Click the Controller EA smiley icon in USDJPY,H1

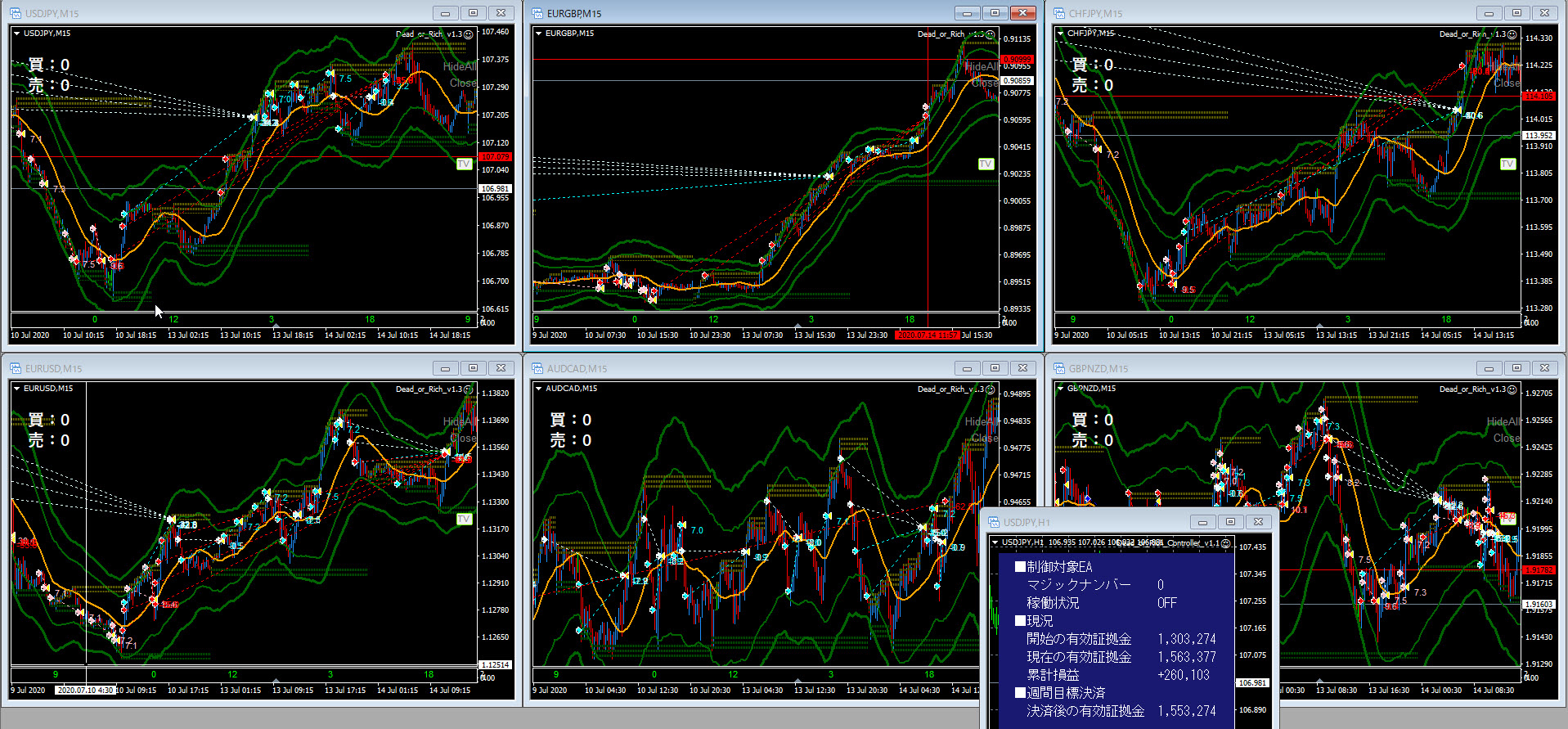[x=1225, y=543]
